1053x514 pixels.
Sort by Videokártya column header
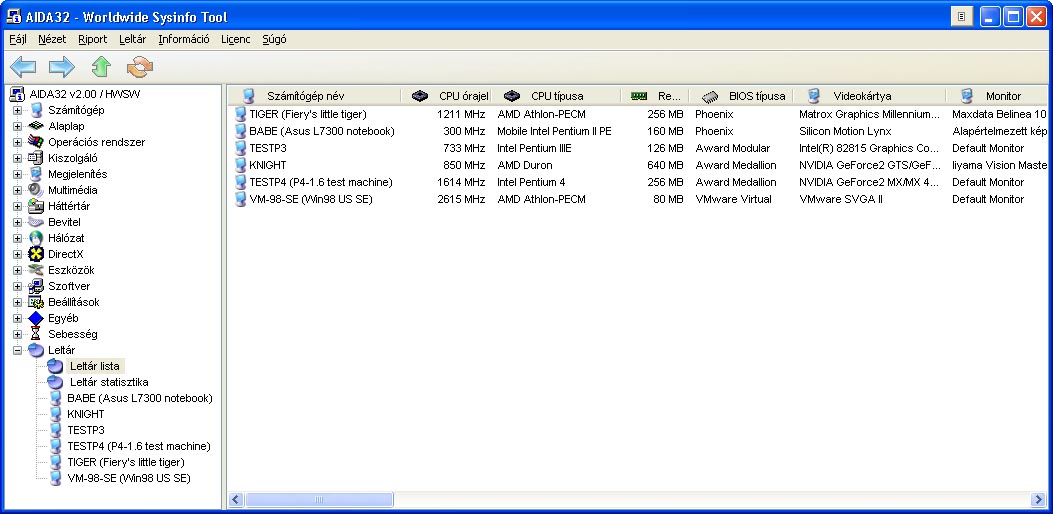(869, 96)
